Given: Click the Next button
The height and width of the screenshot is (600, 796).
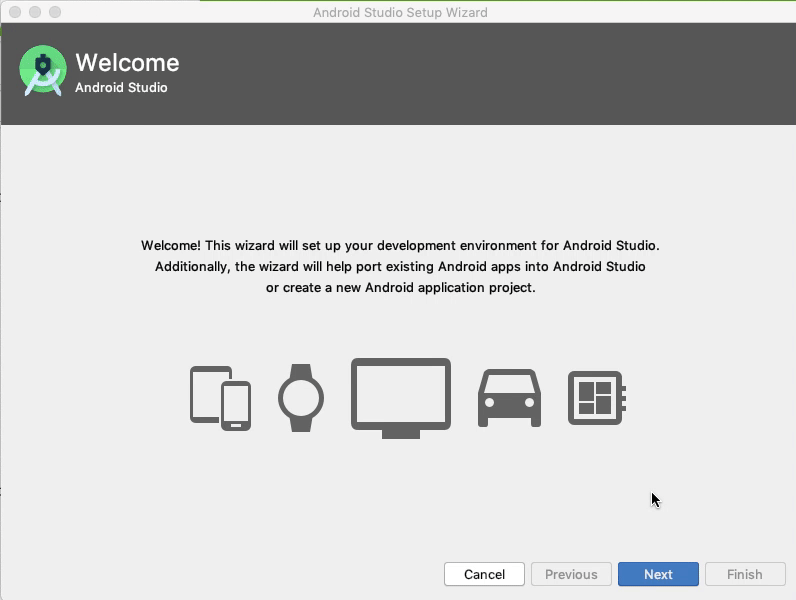Looking at the screenshot, I should (658, 574).
